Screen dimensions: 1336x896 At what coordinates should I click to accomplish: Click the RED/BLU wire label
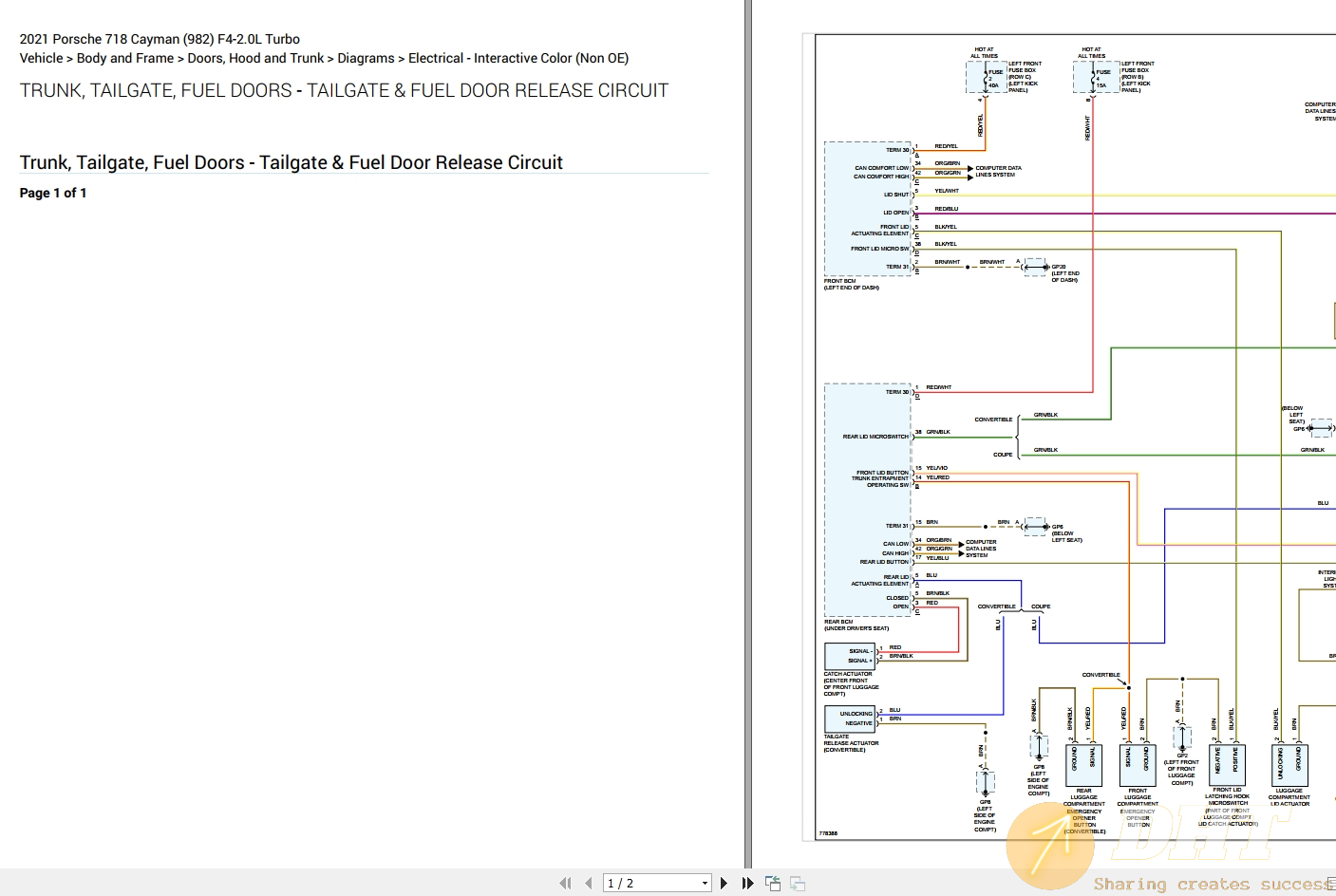(x=947, y=209)
